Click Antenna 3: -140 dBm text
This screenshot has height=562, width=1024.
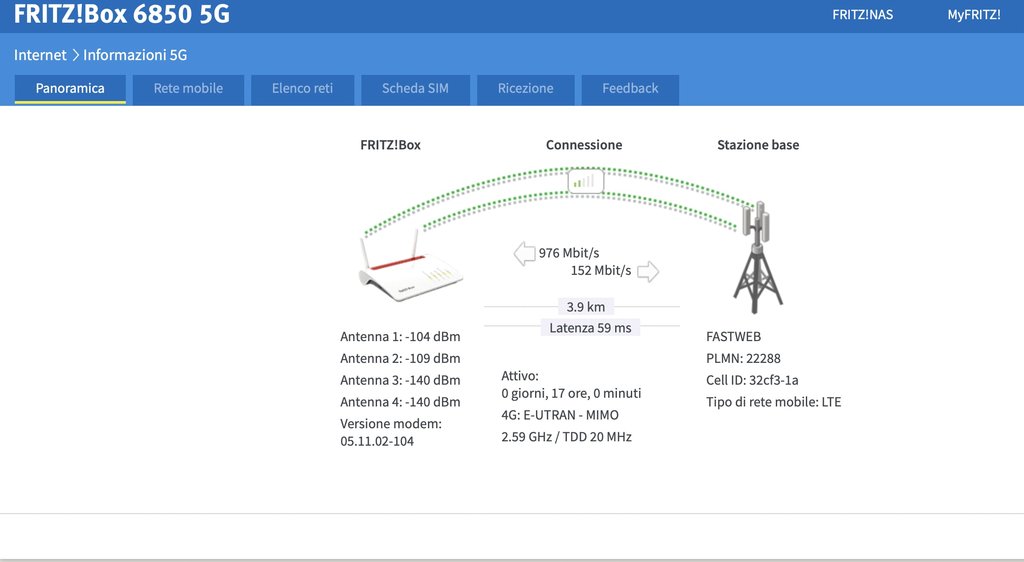(x=400, y=380)
